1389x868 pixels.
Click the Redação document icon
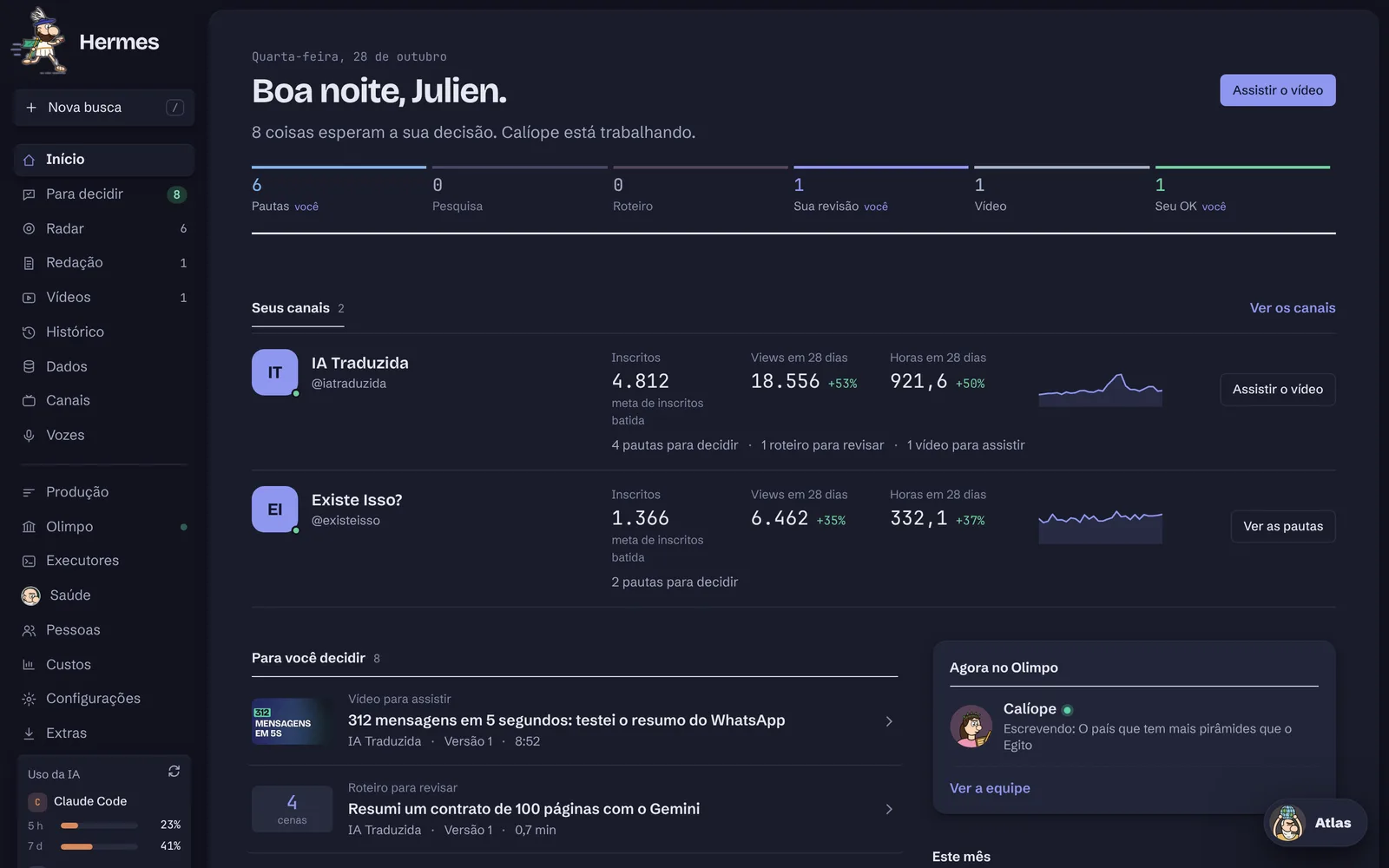29,263
